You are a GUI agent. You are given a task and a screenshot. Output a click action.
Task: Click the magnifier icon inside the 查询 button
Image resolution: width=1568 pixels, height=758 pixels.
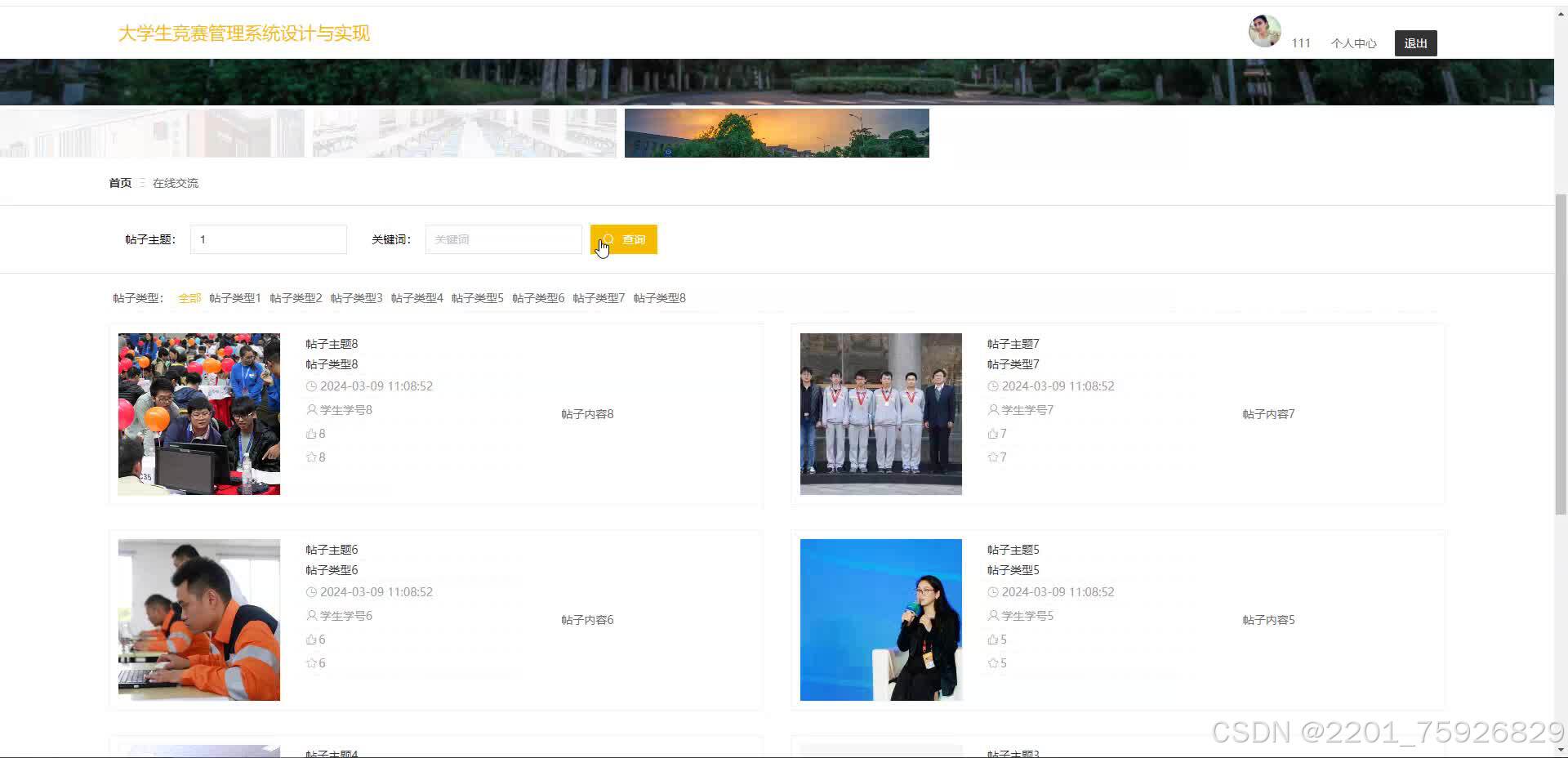[x=608, y=239]
